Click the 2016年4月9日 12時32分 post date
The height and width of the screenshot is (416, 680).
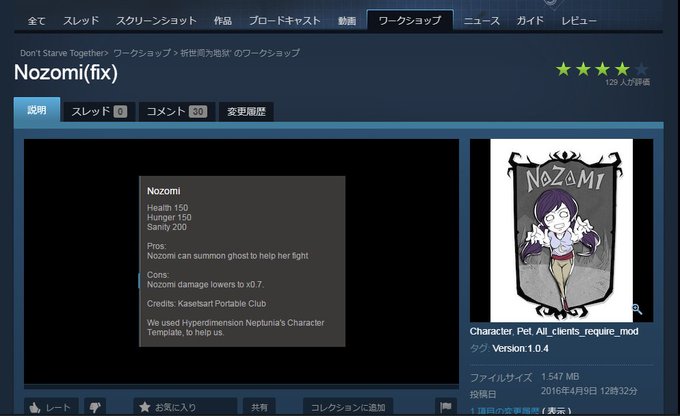(589, 391)
